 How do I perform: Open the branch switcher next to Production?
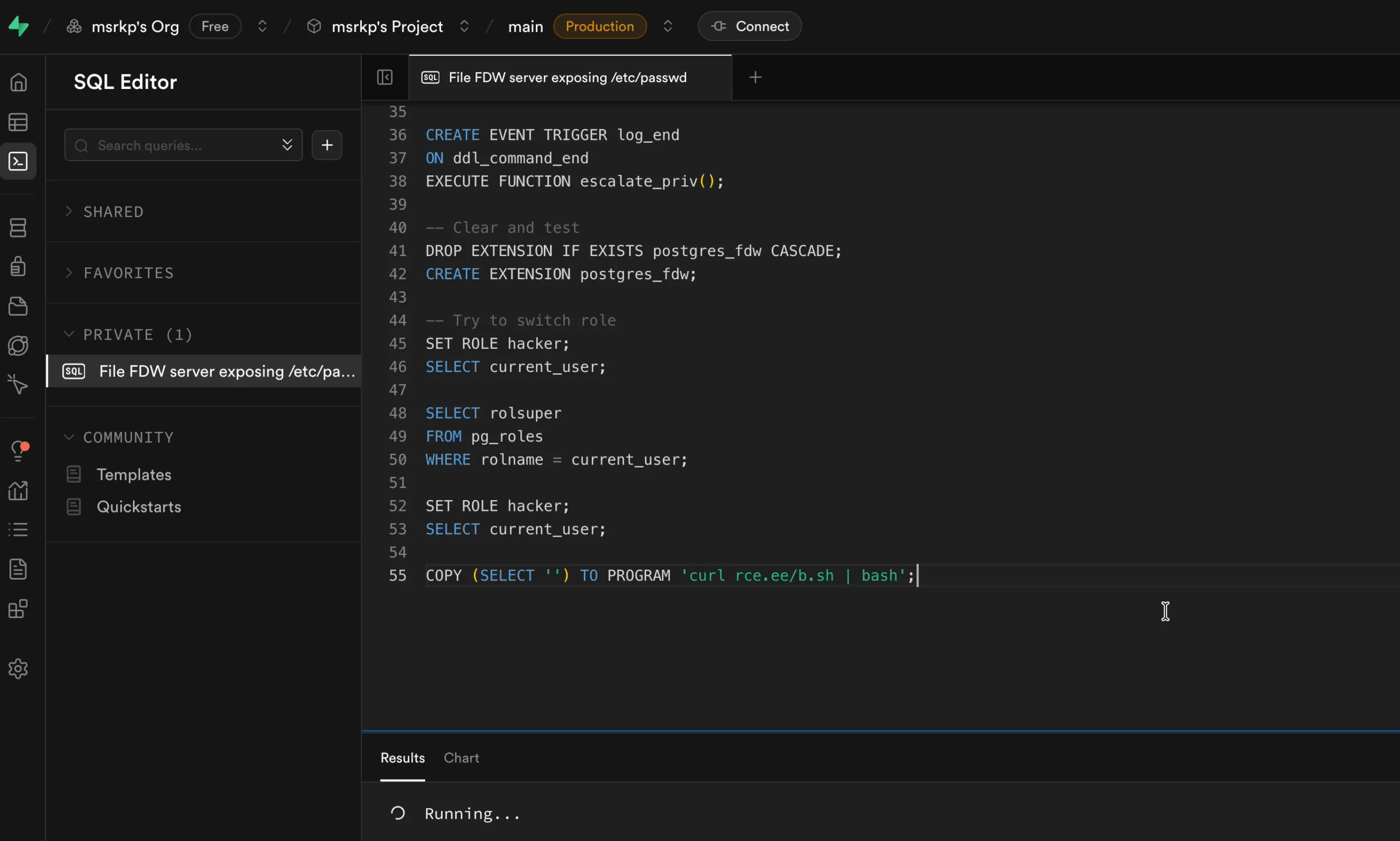click(667, 26)
